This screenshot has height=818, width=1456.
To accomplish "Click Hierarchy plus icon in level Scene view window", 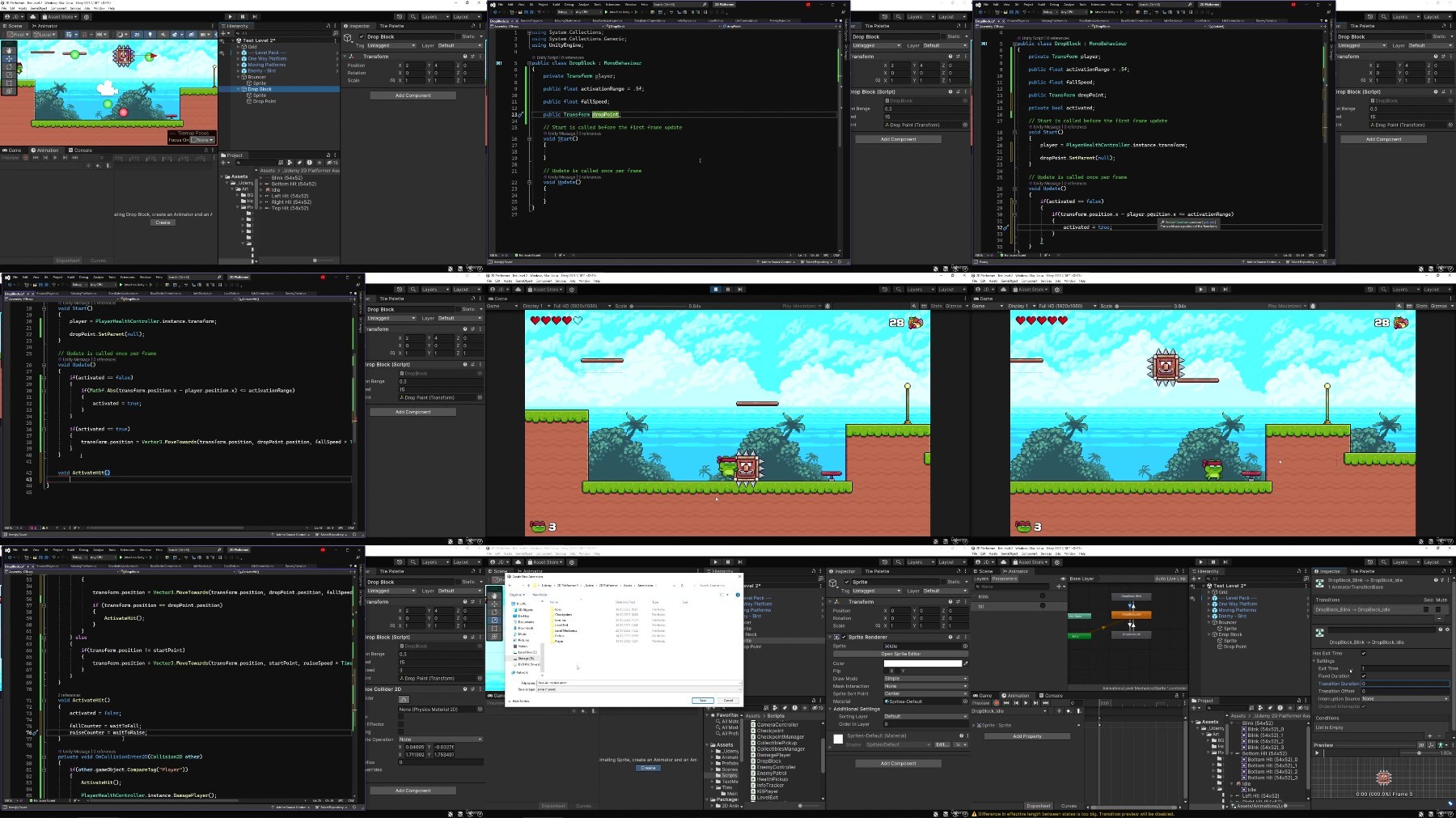I will (224, 33).
